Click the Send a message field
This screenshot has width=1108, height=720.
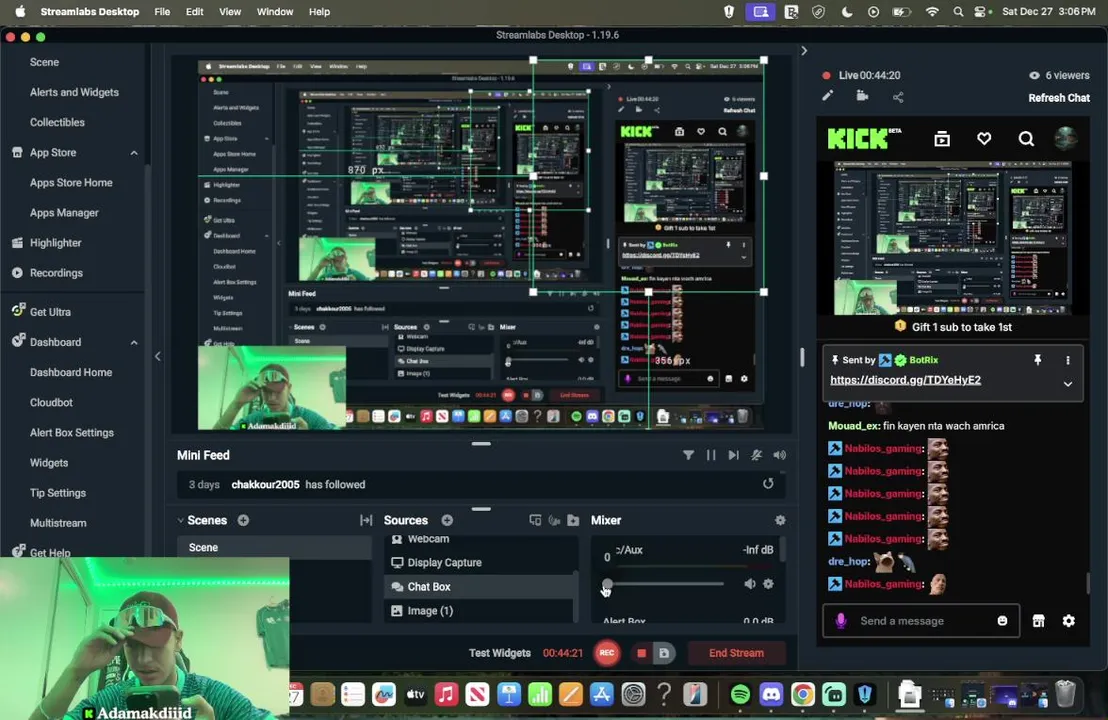click(921, 620)
